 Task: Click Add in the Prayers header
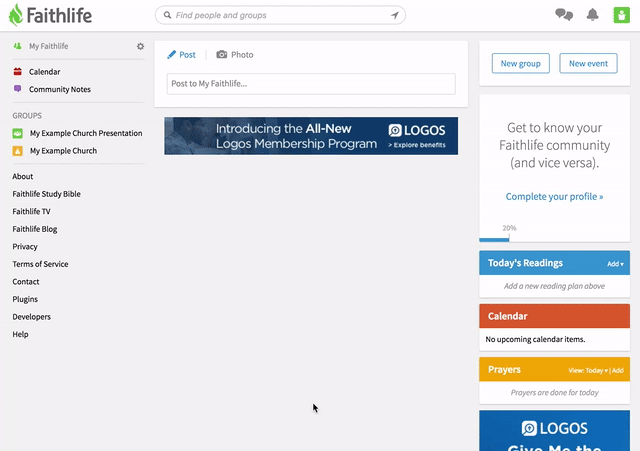pyautogui.click(x=618, y=371)
